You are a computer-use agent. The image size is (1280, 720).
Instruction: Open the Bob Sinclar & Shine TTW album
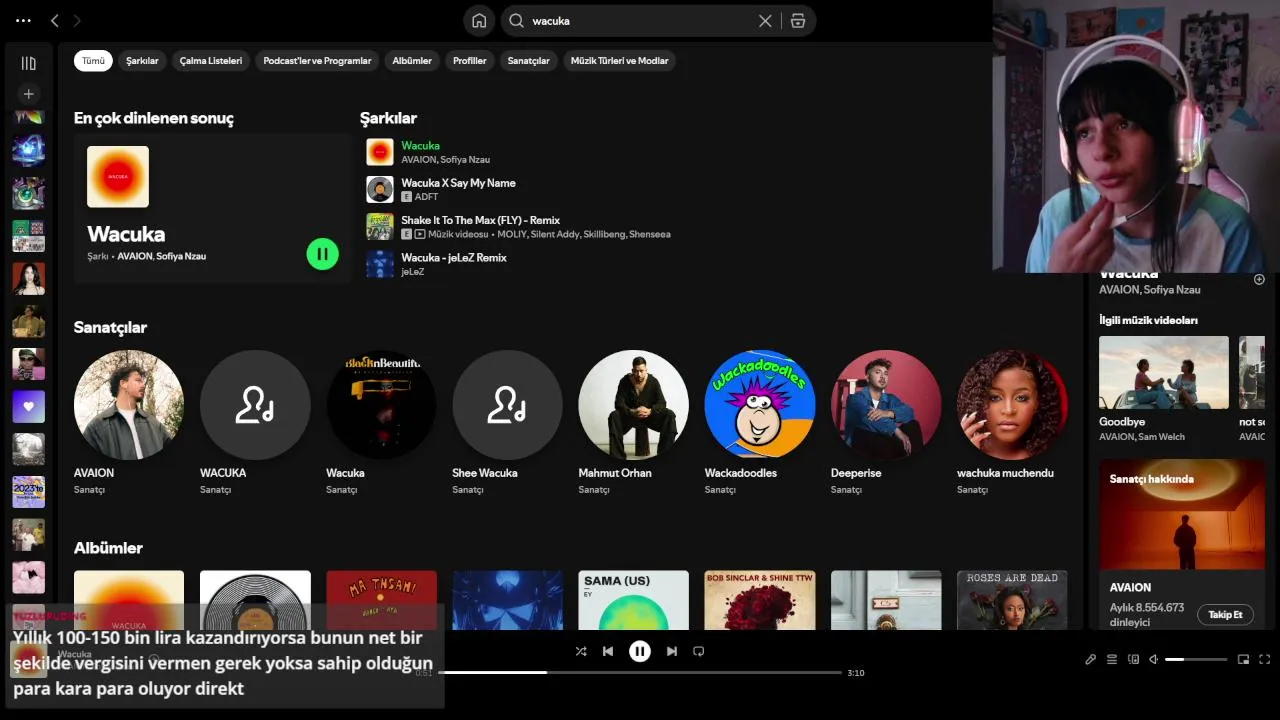(x=759, y=600)
